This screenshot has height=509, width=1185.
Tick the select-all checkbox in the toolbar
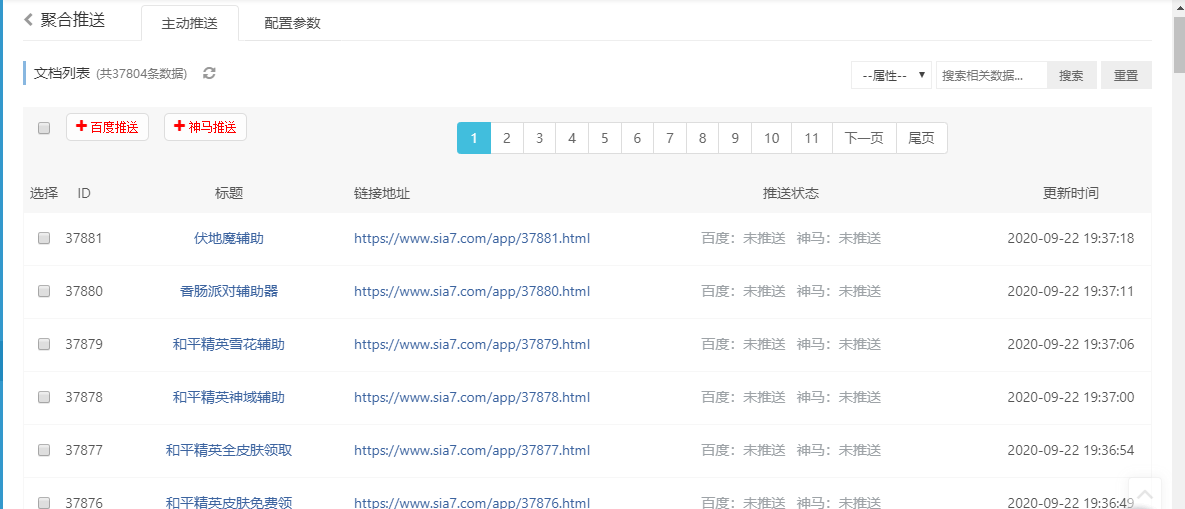44,128
